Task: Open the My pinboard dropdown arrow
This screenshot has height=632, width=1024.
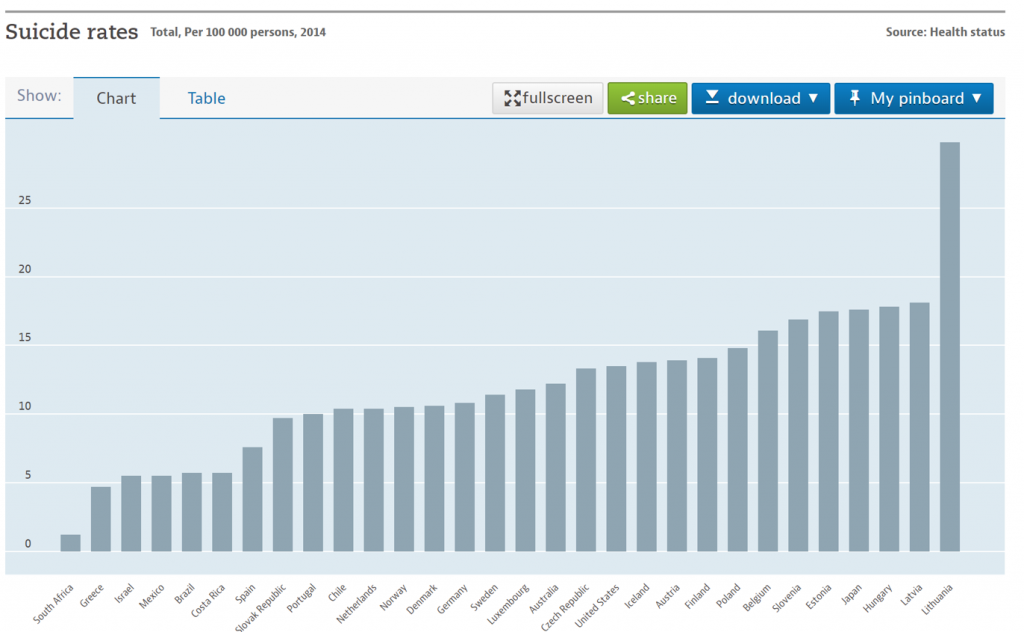Action: (976, 98)
